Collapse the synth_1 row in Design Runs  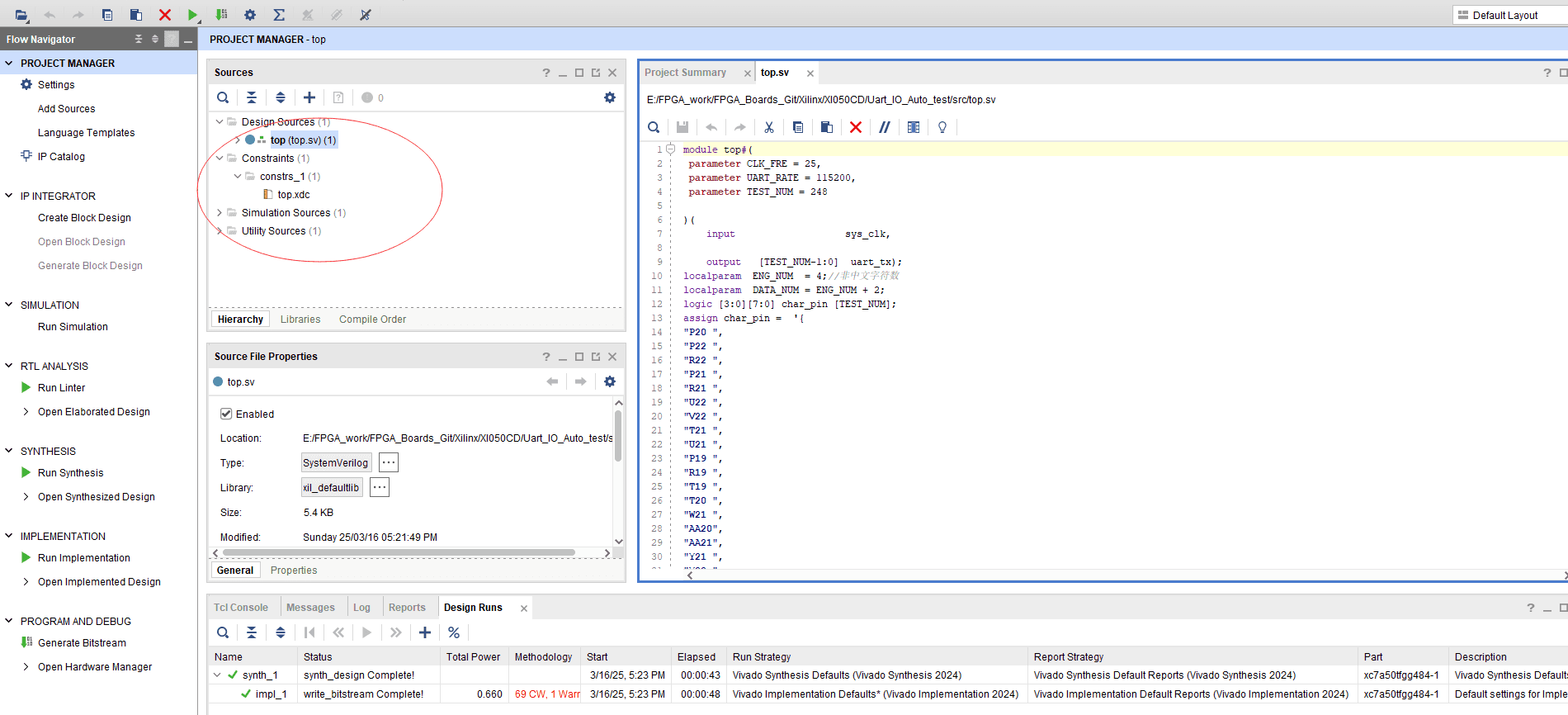pos(218,675)
